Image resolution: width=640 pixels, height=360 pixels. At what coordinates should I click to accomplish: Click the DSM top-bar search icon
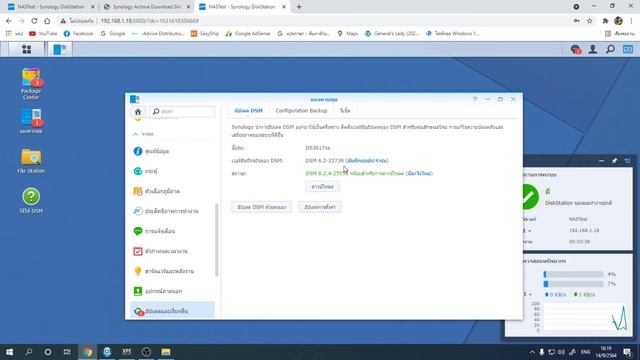610,49
